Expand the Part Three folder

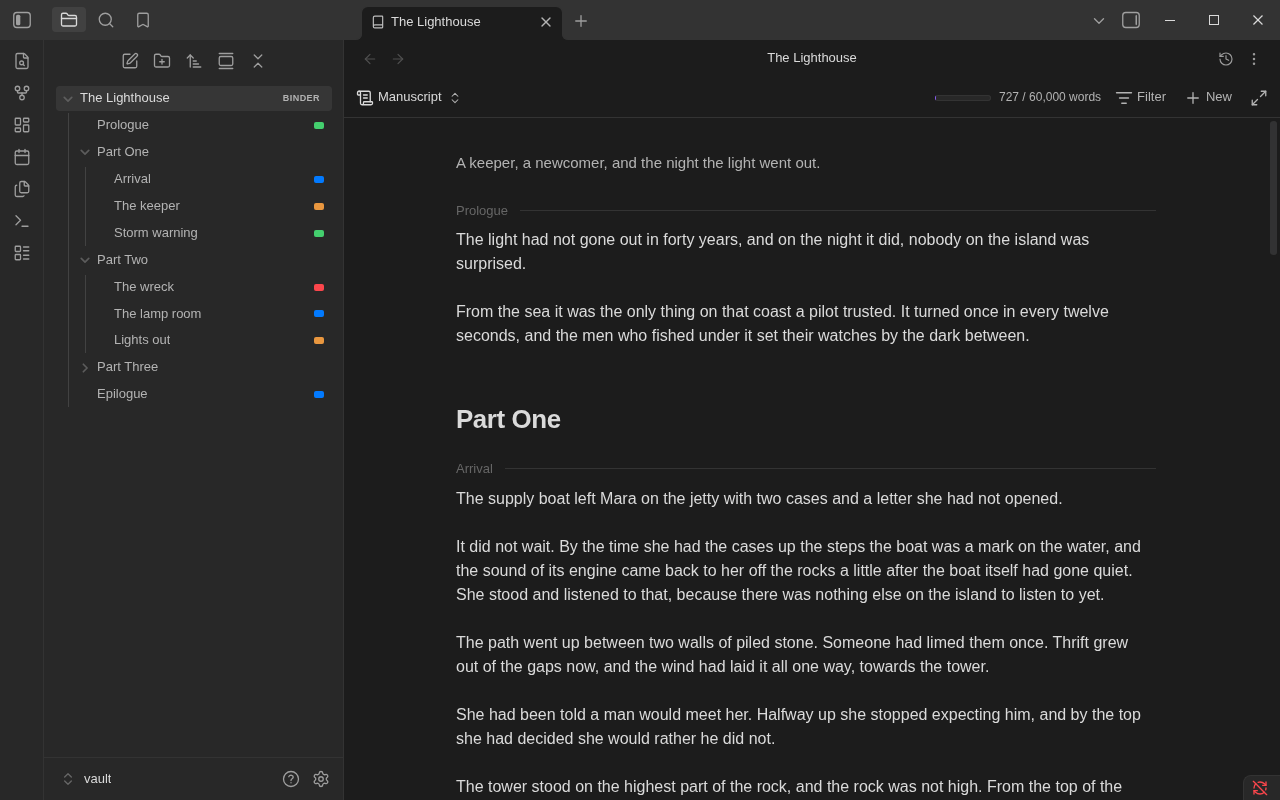coord(85,367)
